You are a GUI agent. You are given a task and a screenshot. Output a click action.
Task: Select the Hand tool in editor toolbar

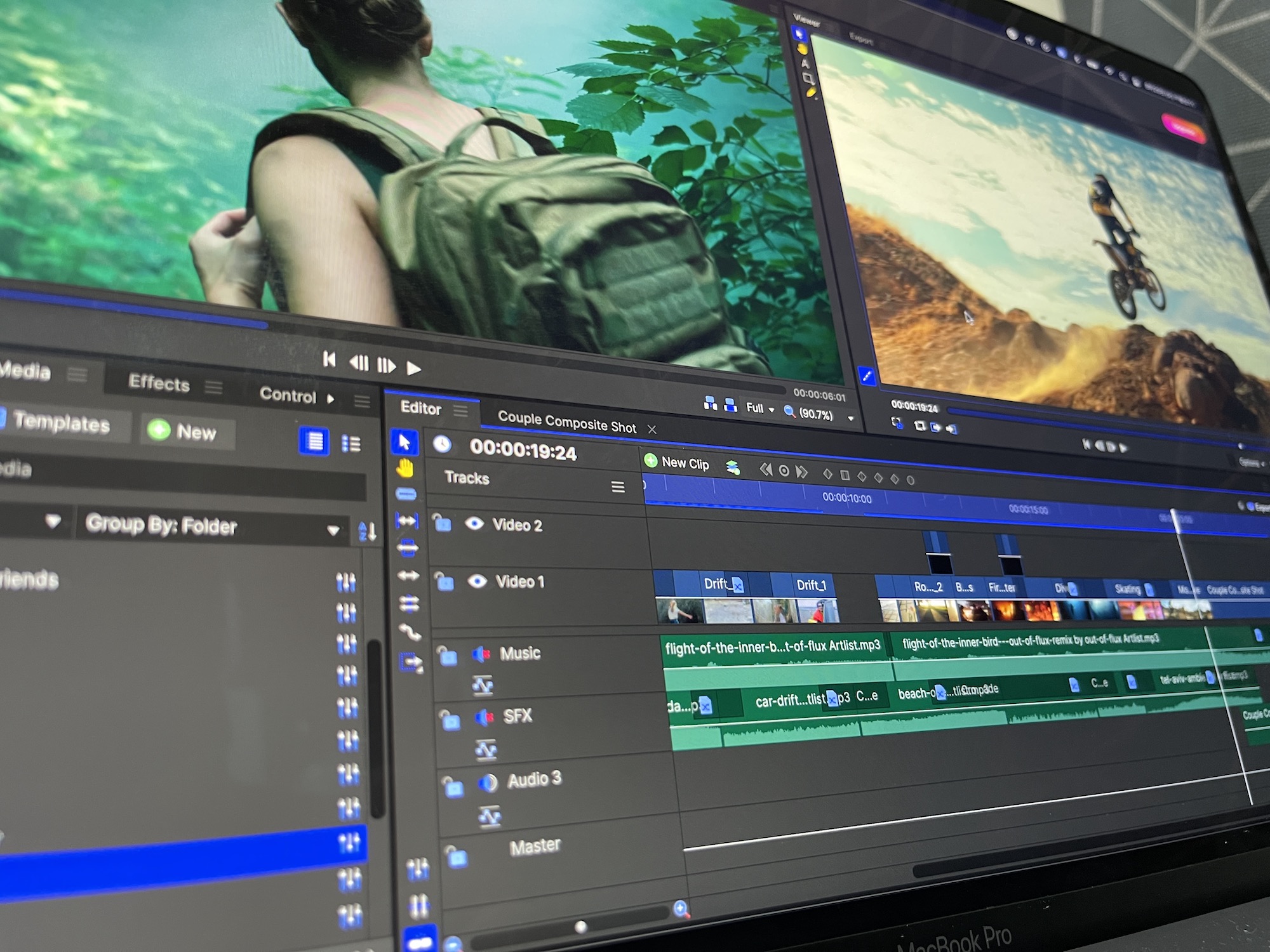pyautogui.click(x=405, y=469)
